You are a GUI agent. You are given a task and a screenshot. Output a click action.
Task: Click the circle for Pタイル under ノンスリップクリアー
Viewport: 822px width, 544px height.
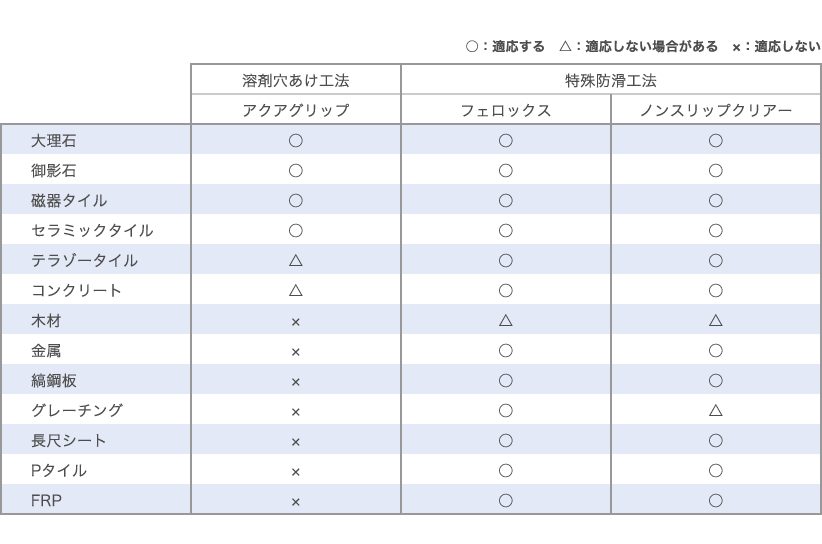point(716,470)
